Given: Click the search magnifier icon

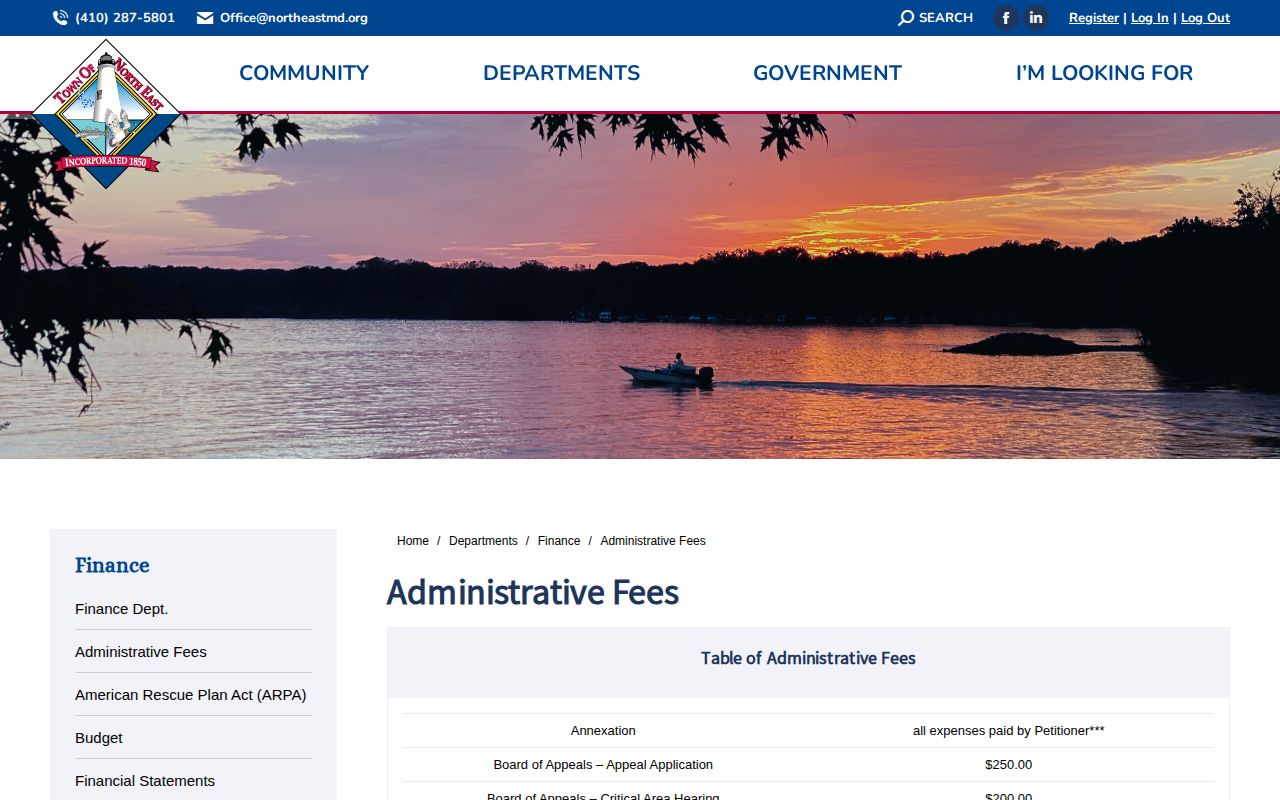Looking at the screenshot, I should tap(906, 18).
